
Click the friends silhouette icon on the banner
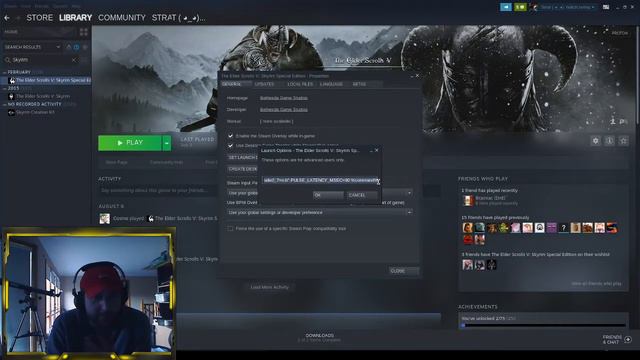(x=613, y=121)
